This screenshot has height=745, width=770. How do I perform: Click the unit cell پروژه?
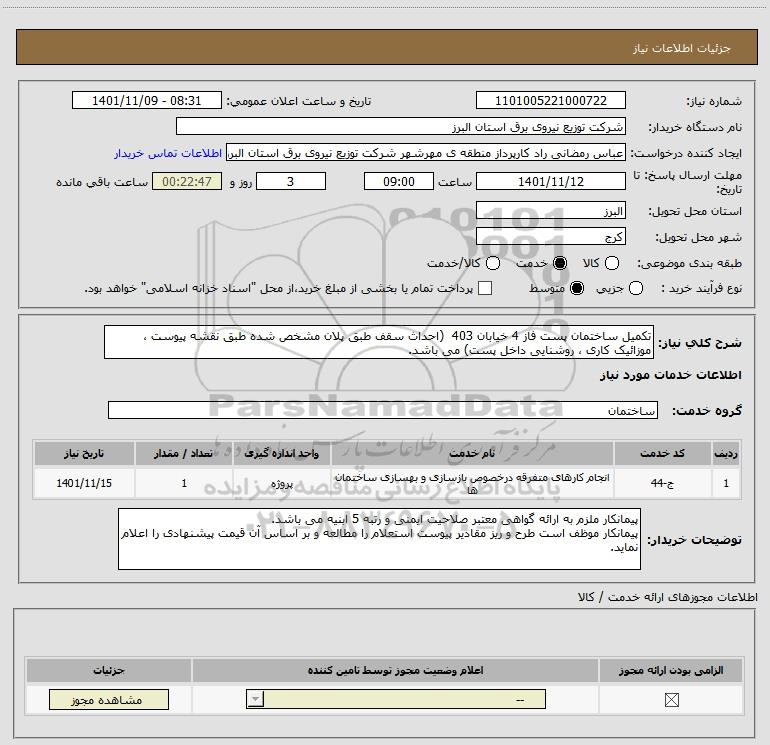click(x=281, y=483)
